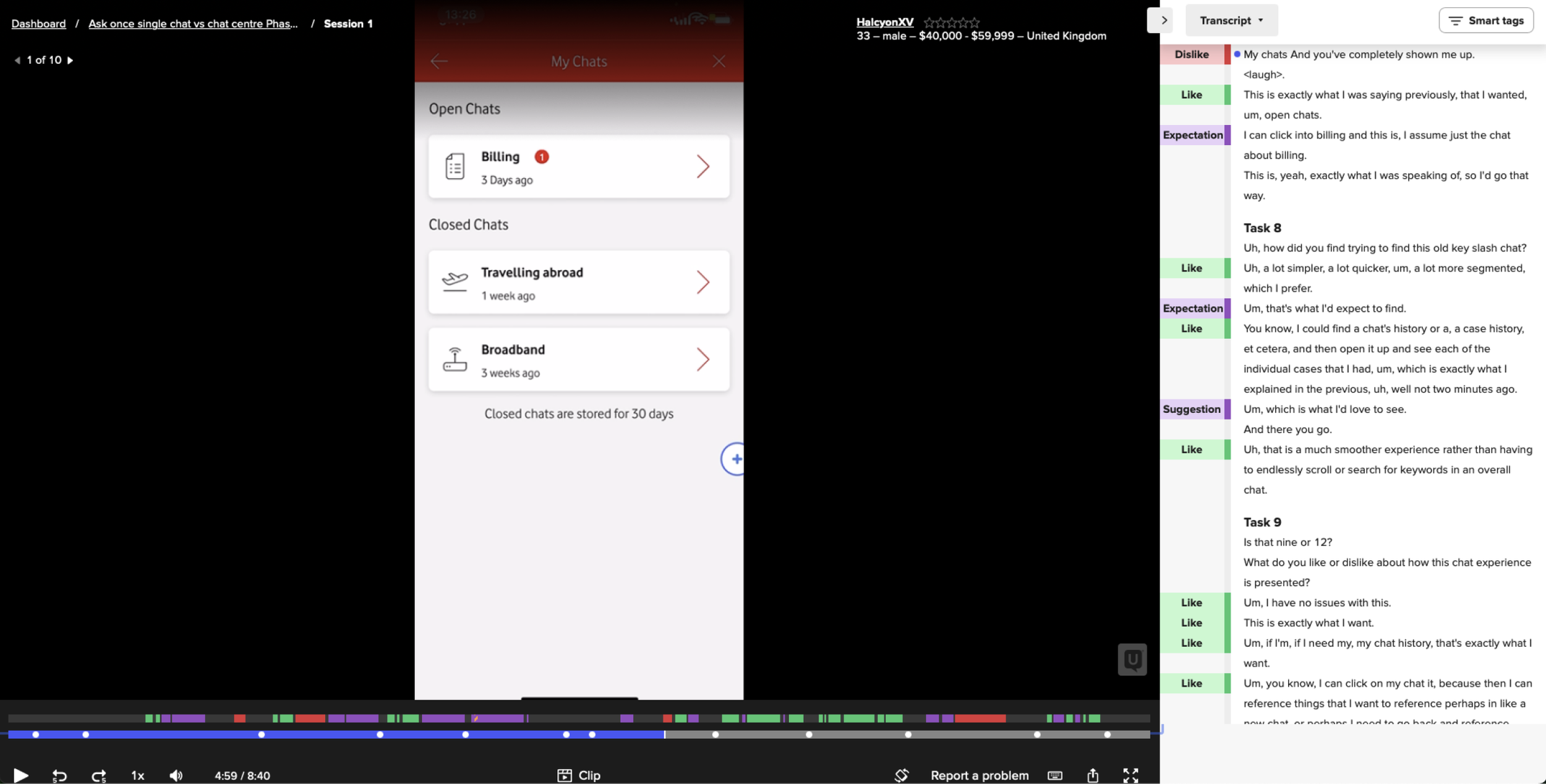Go to previous session arrow

pos(17,60)
